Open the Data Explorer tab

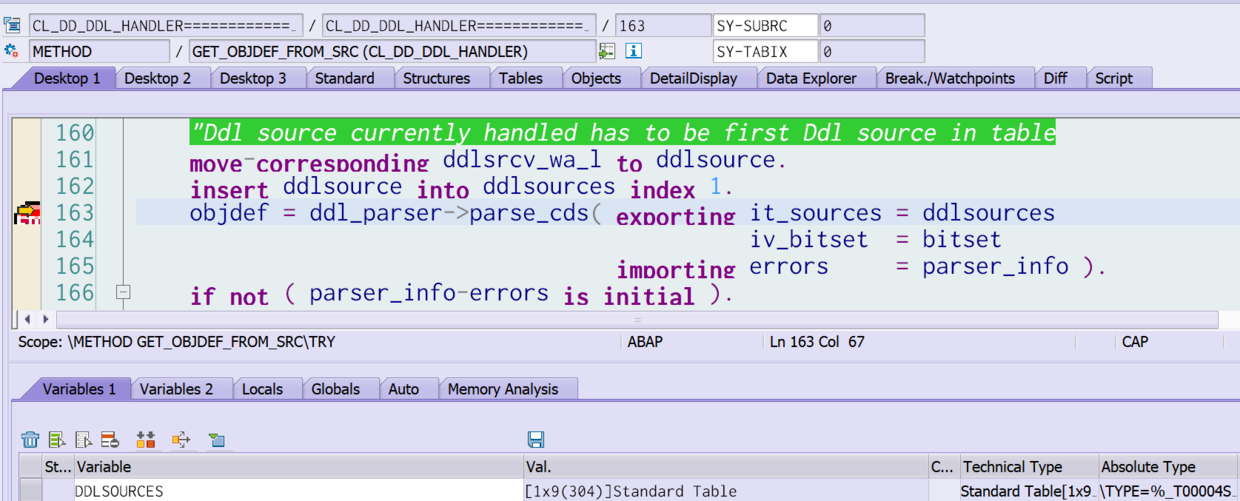pos(811,78)
